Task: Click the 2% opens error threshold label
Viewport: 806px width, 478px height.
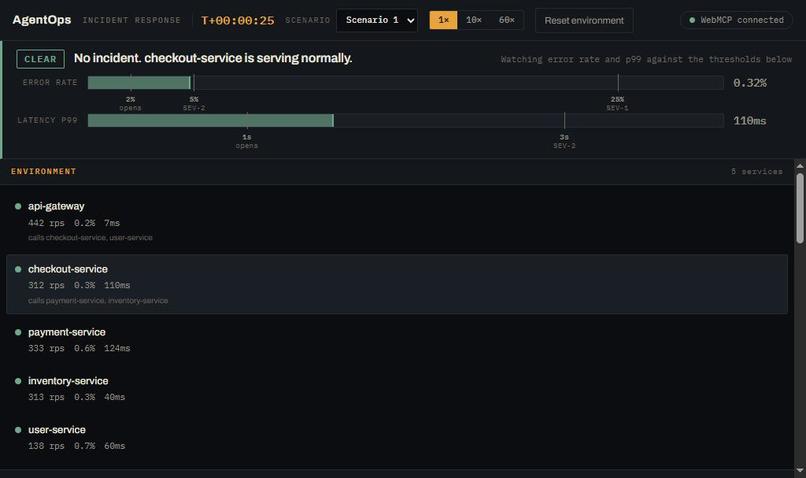Action: click(x=131, y=103)
